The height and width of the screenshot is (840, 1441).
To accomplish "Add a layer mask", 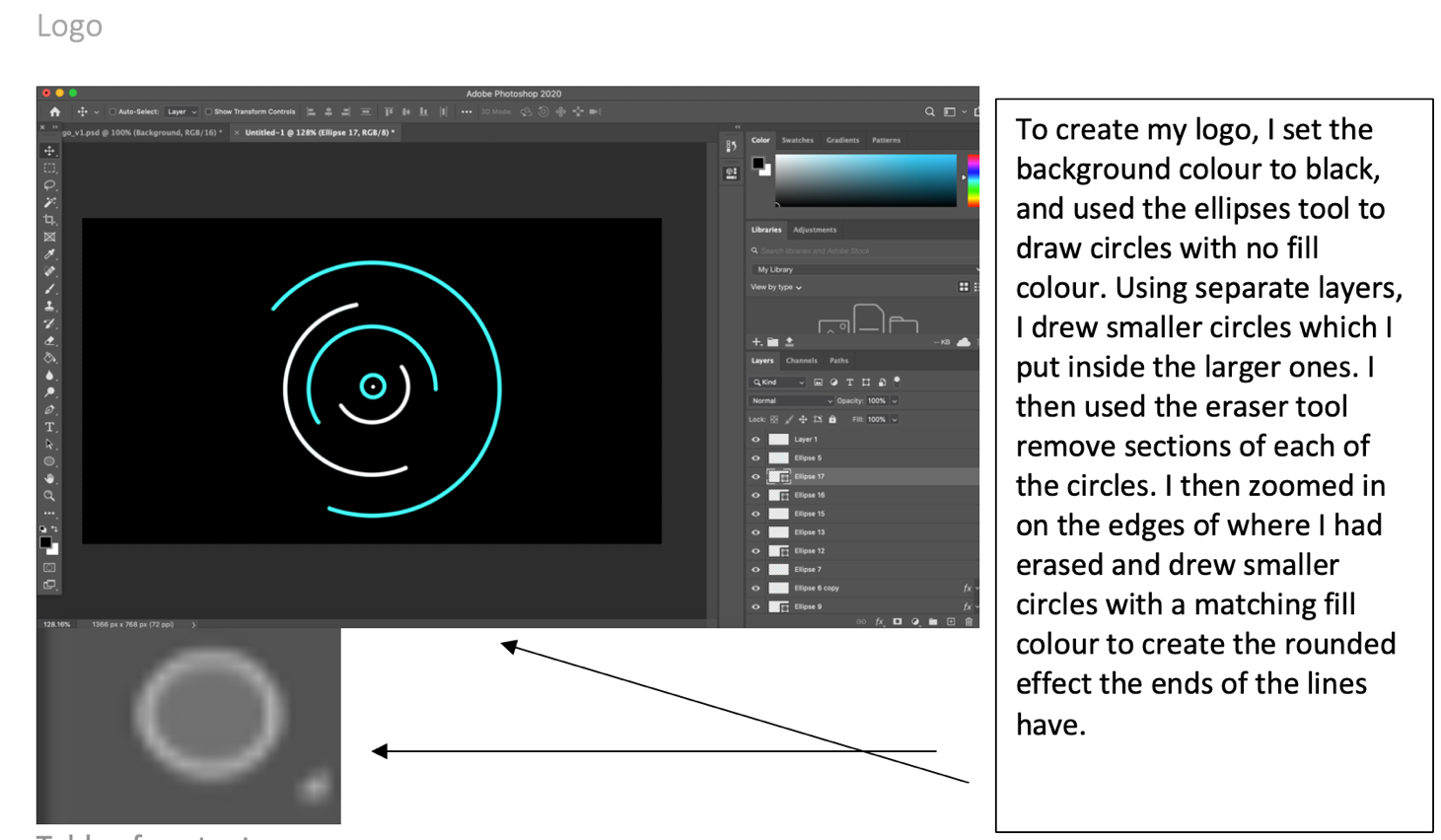I will point(898,622).
